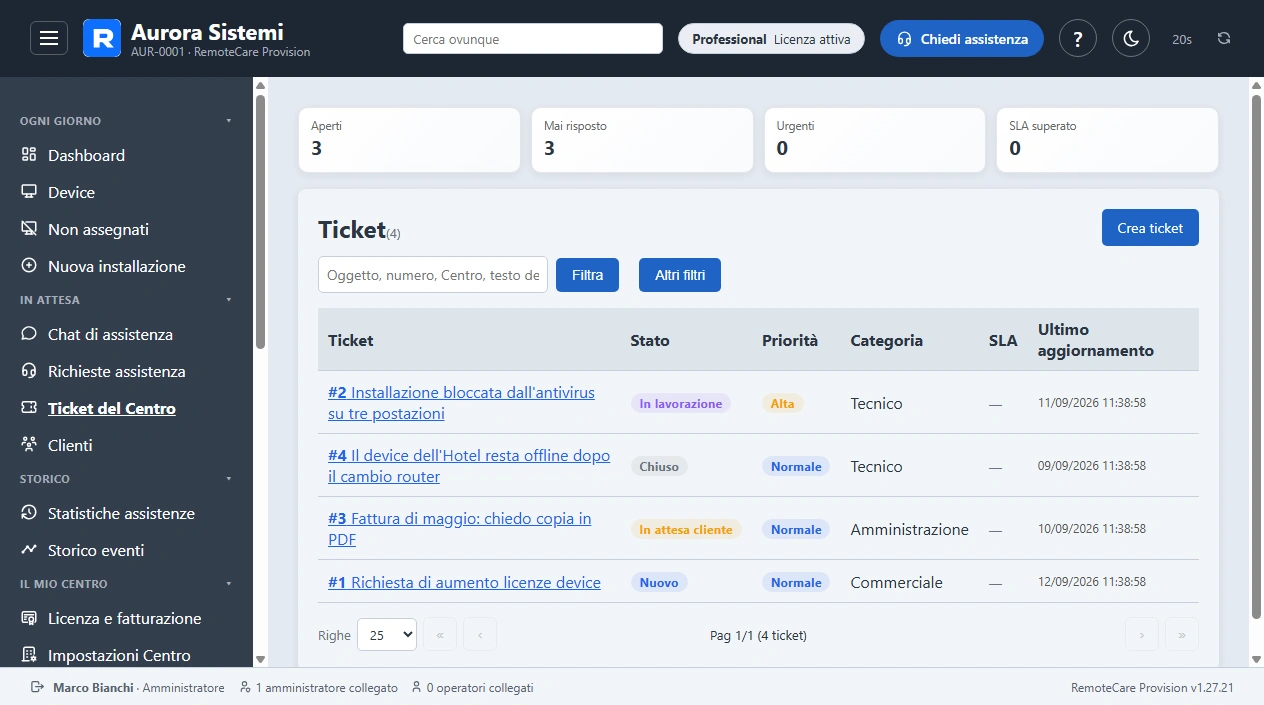
Task: Click the main page vertical scrollbar
Action: point(1257,355)
